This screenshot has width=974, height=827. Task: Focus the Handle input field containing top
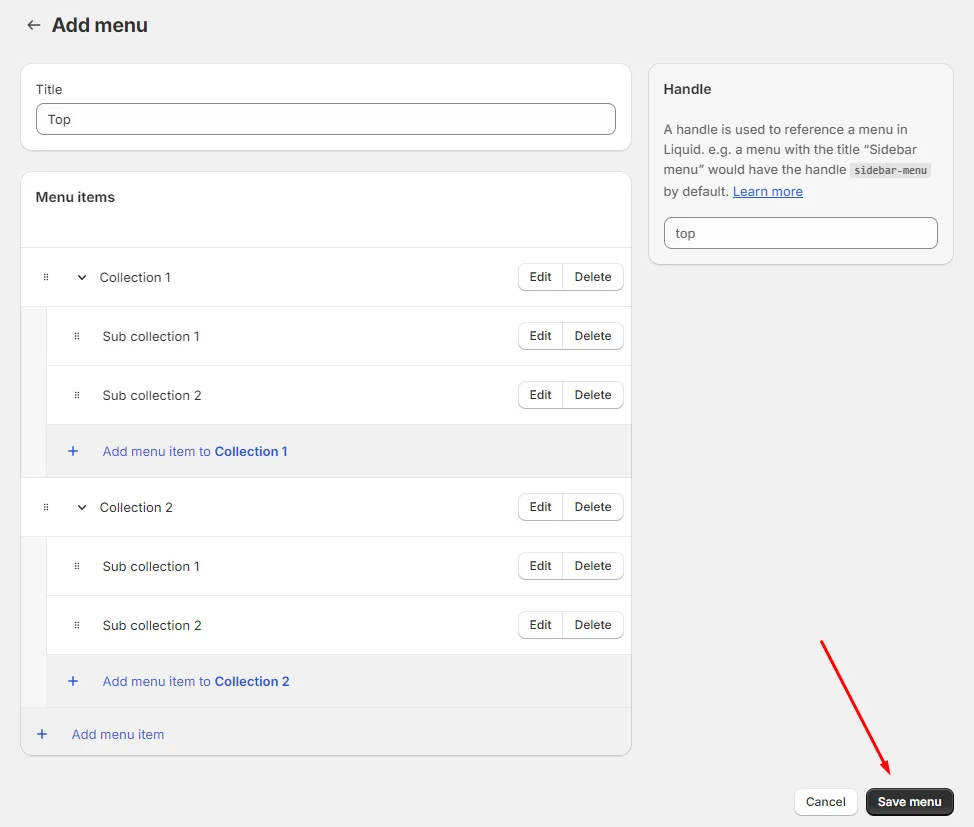pos(800,233)
